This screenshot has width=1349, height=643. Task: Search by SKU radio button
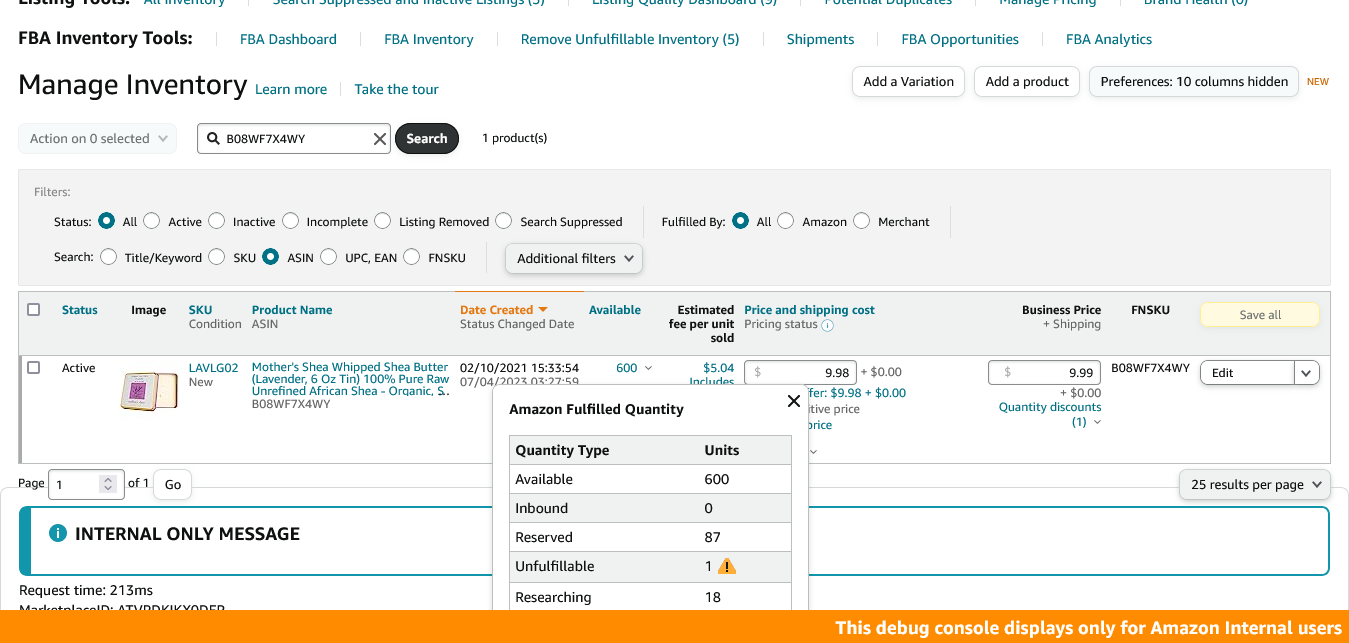[217, 257]
